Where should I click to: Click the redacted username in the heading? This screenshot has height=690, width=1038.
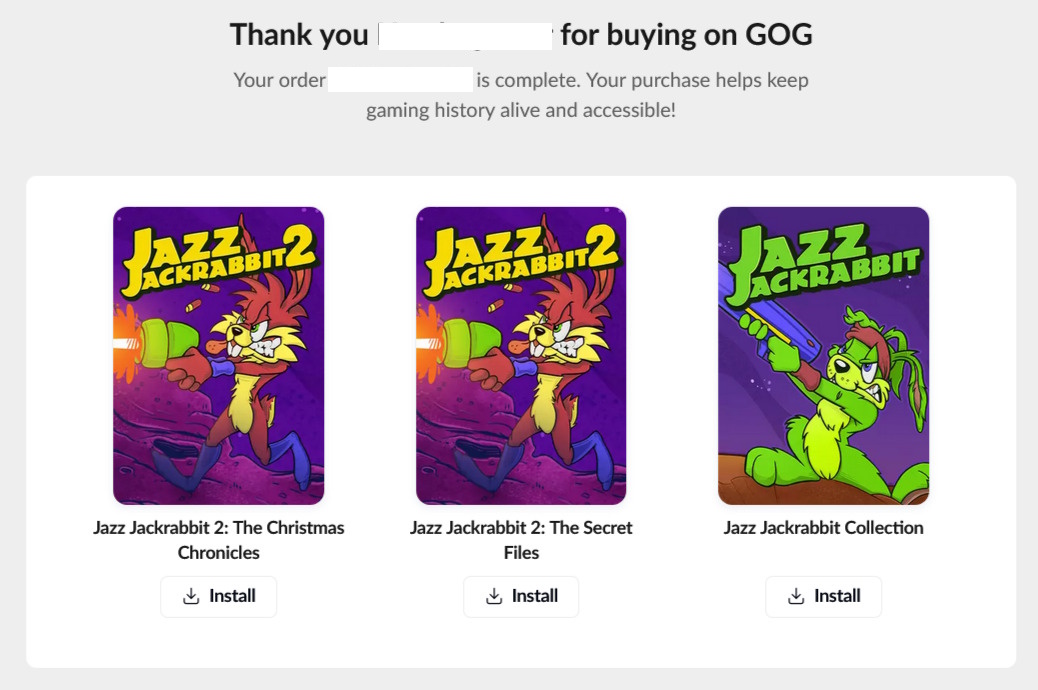point(465,36)
